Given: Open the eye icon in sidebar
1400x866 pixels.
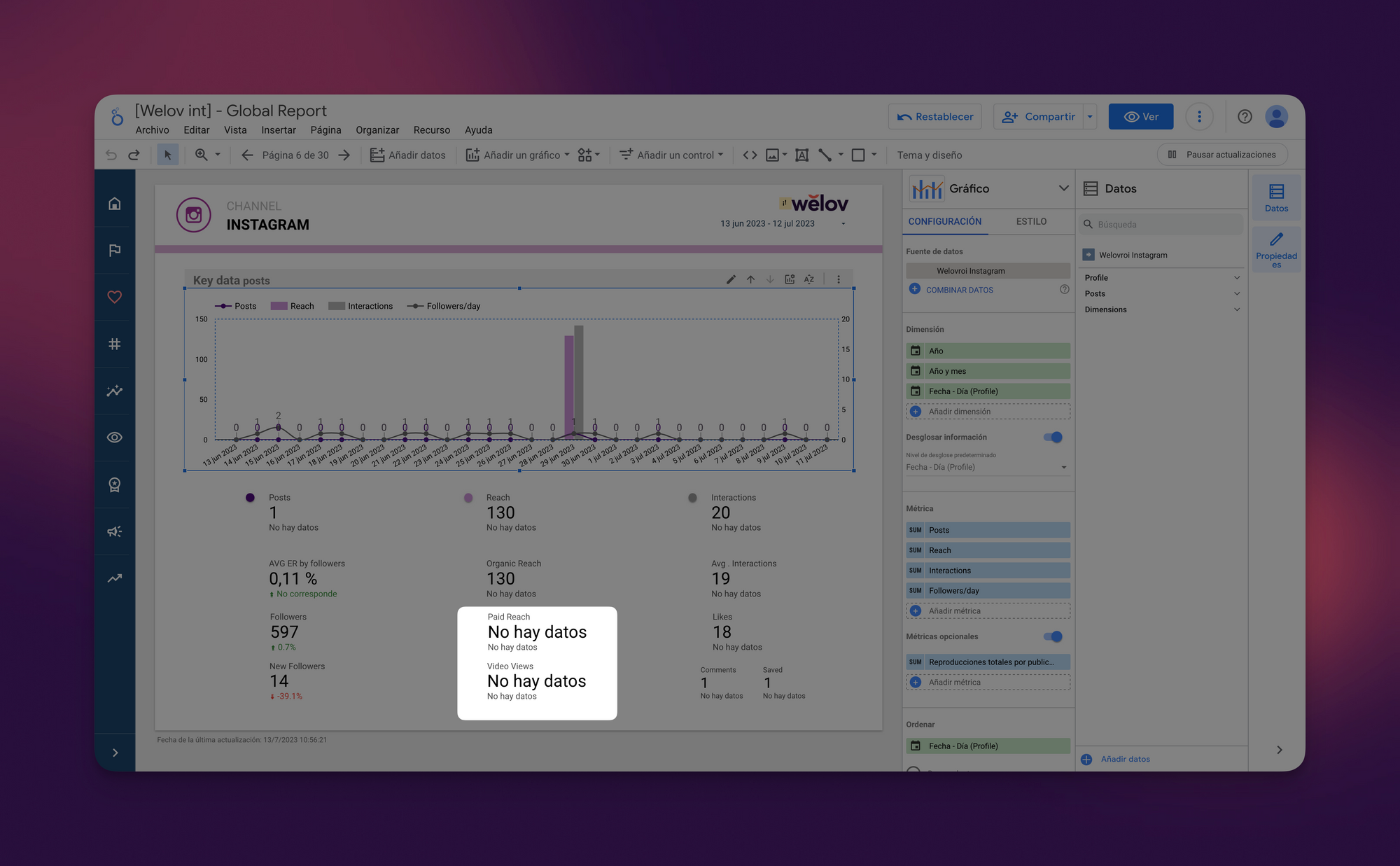Looking at the screenshot, I should click(x=115, y=438).
